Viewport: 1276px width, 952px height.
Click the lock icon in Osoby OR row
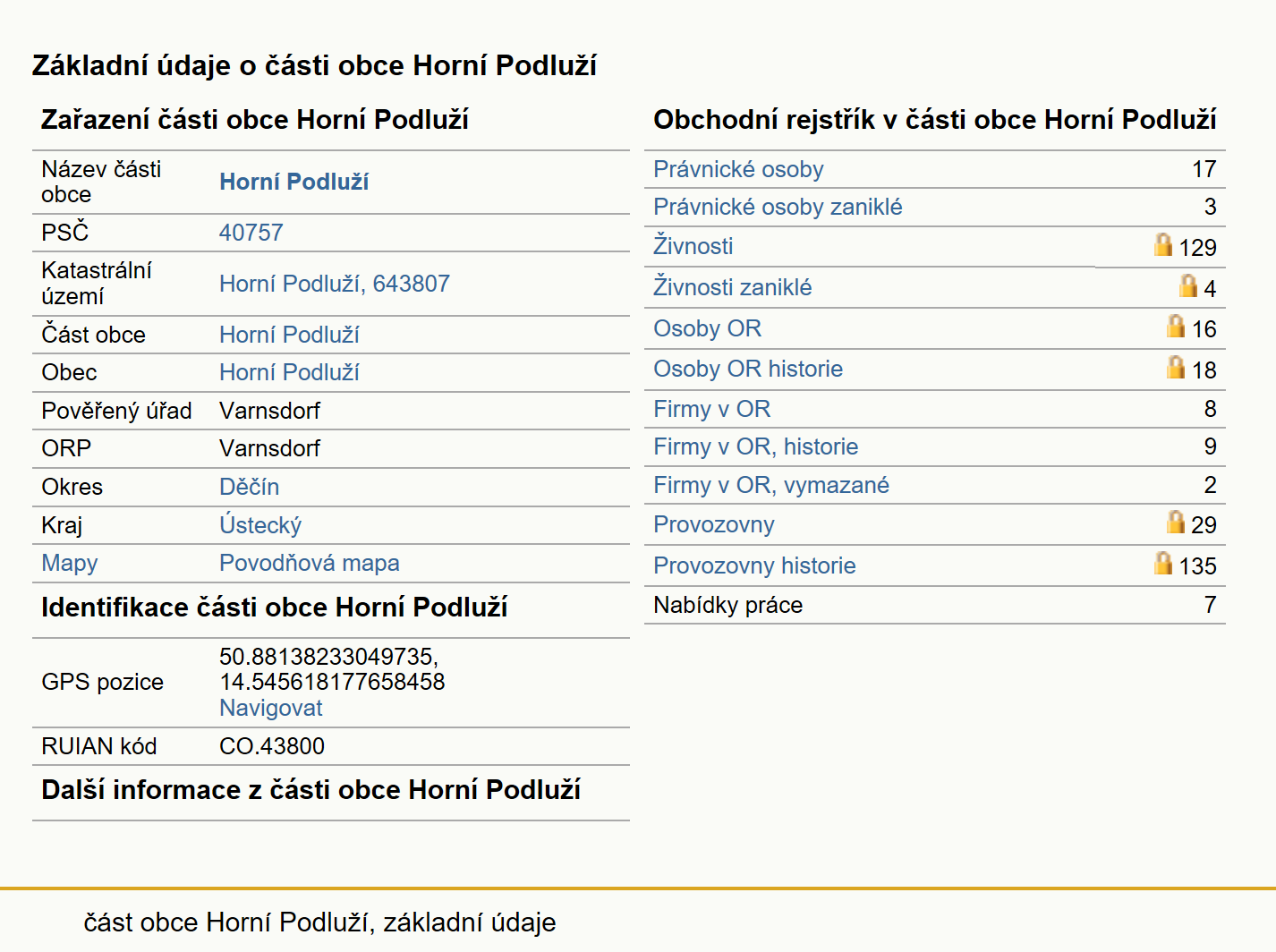point(1175,326)
